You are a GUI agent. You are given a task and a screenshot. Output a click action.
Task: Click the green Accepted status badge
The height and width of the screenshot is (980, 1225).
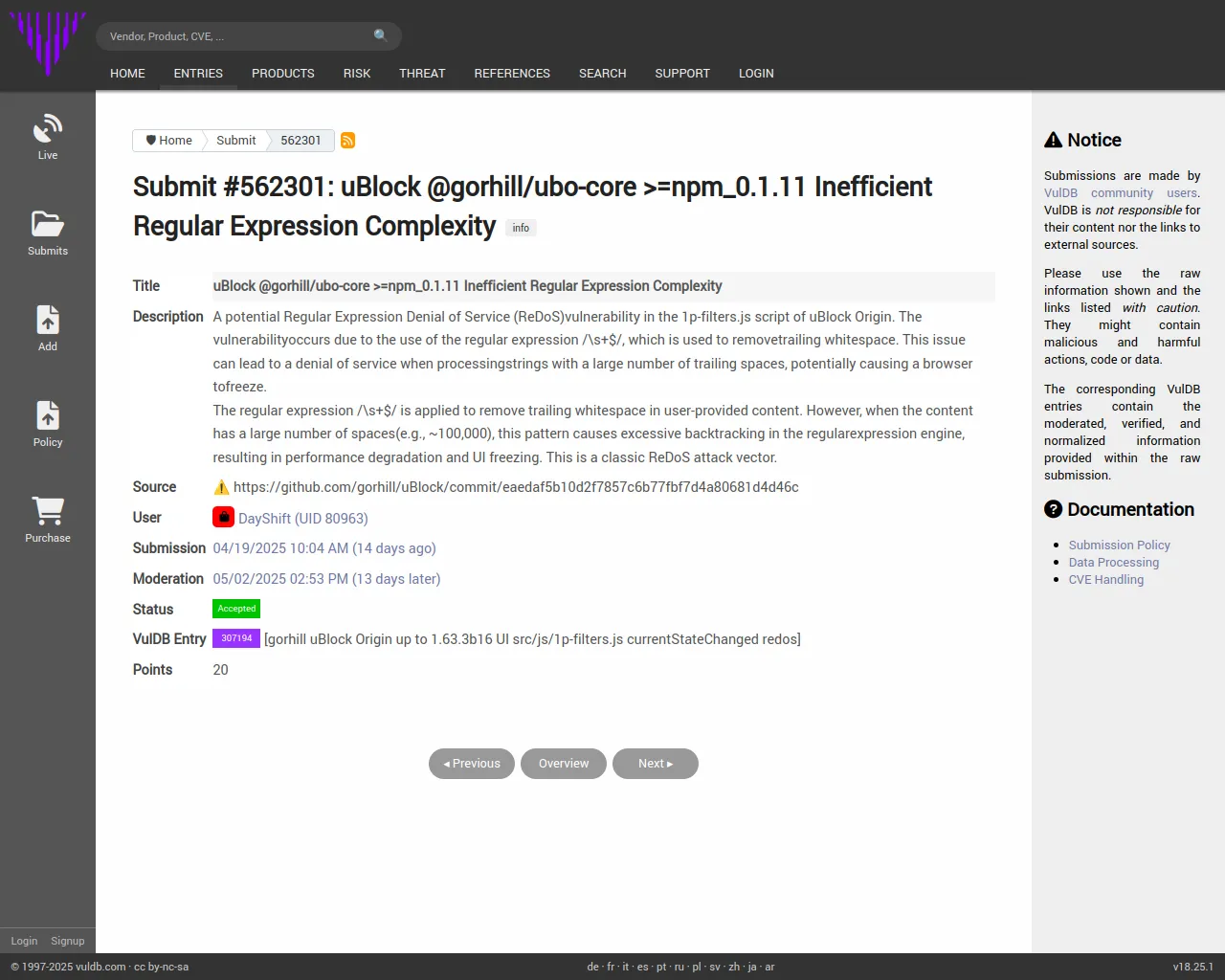[x=236, y=609]
